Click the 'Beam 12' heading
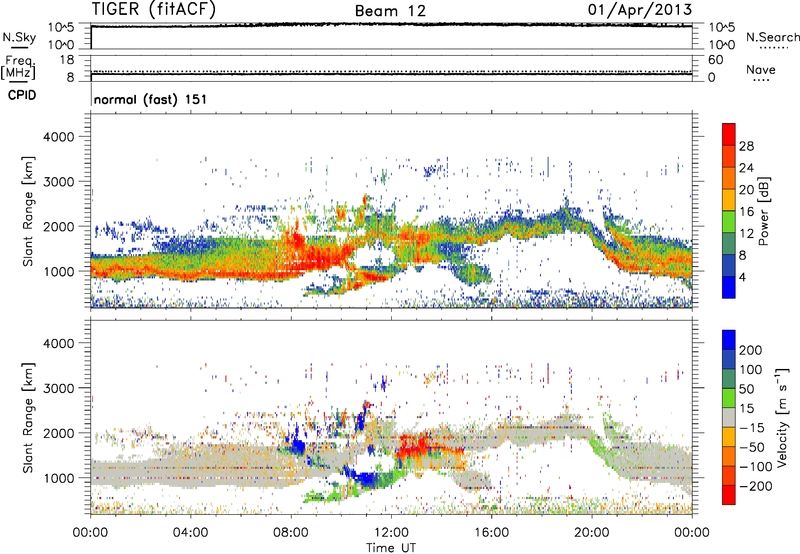Screen dimensions: 800x554 [390, 11]
